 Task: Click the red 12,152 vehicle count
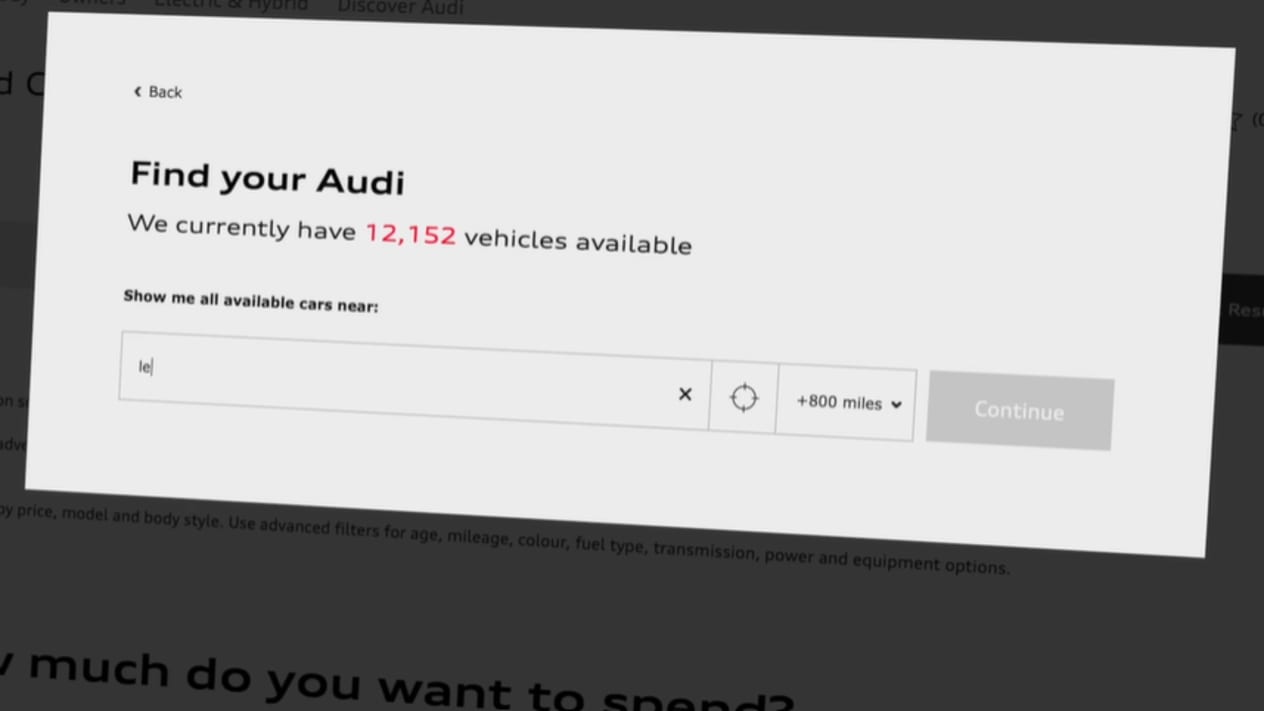click(x=410, y=234)
